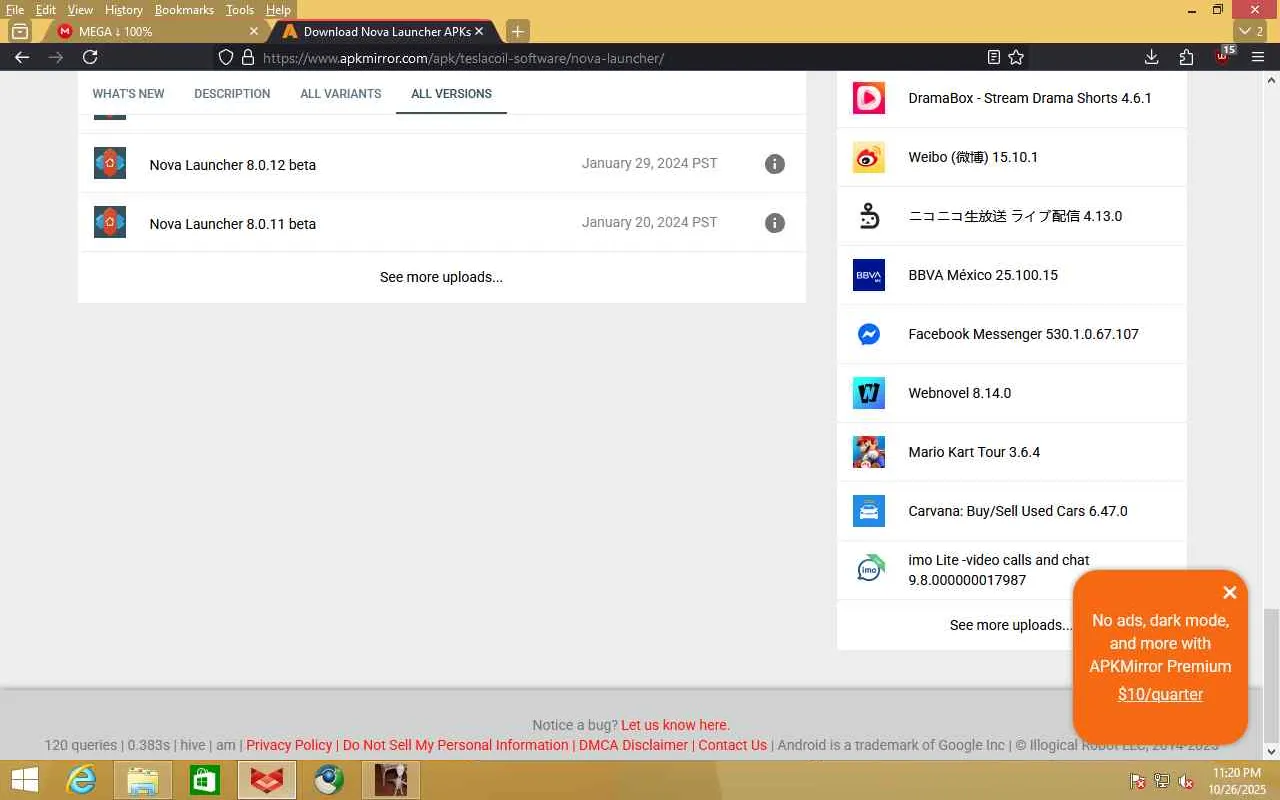Click the BBVA México app icon
This screenshot has height=800, width=1280.
point(869,275)
